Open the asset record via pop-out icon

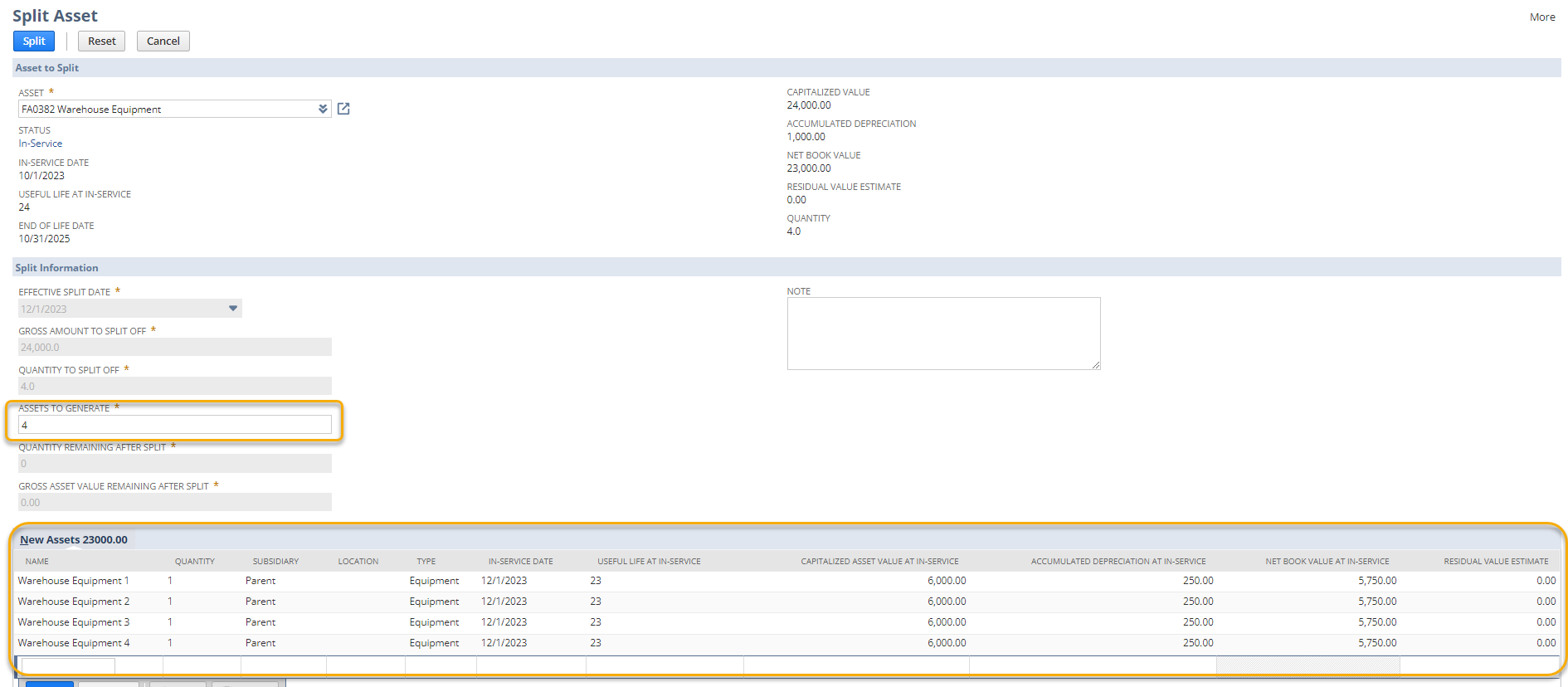point(343,109)
